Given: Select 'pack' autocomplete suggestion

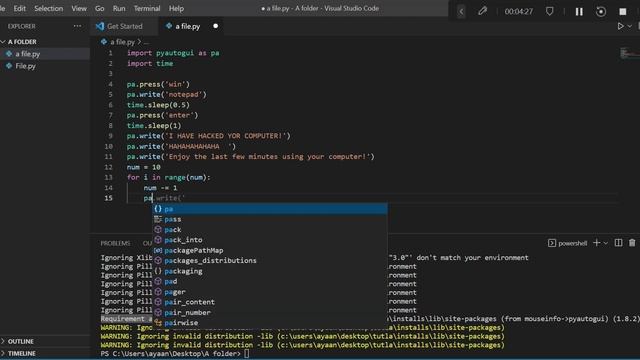Looking at the screenshot, I should click(270, 229).
